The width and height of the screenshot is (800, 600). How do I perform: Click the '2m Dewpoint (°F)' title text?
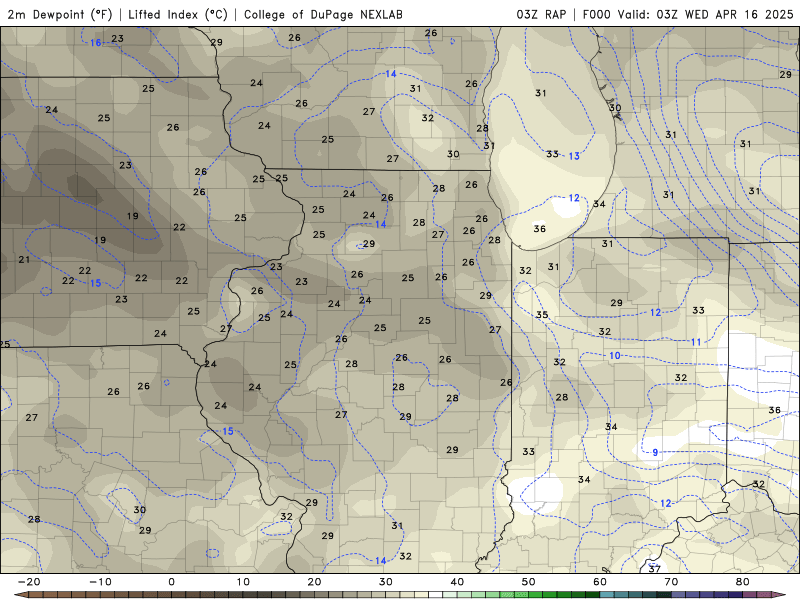pos(60,14)
